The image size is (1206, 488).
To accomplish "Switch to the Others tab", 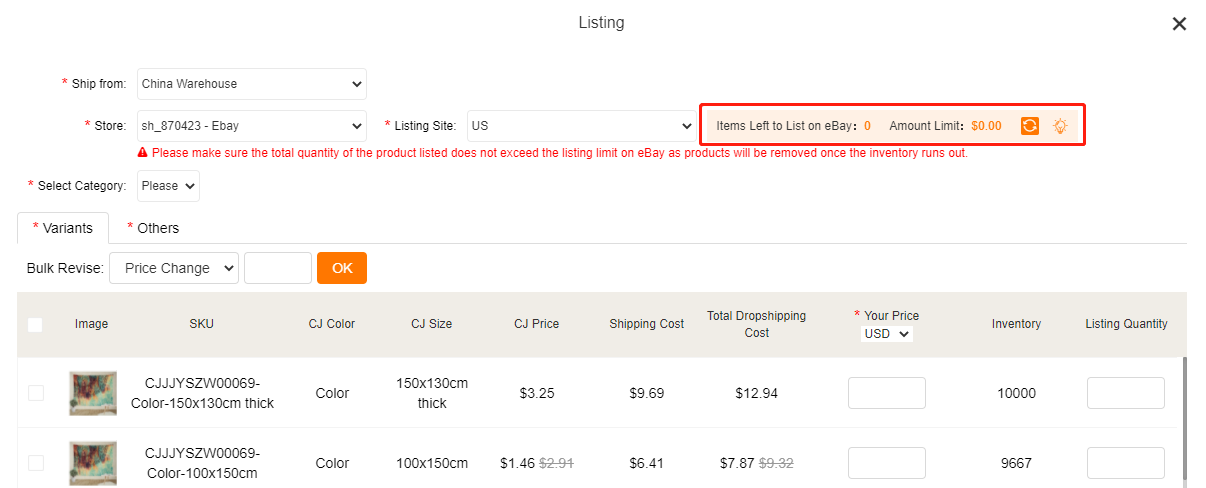I will tap(153, 228).
